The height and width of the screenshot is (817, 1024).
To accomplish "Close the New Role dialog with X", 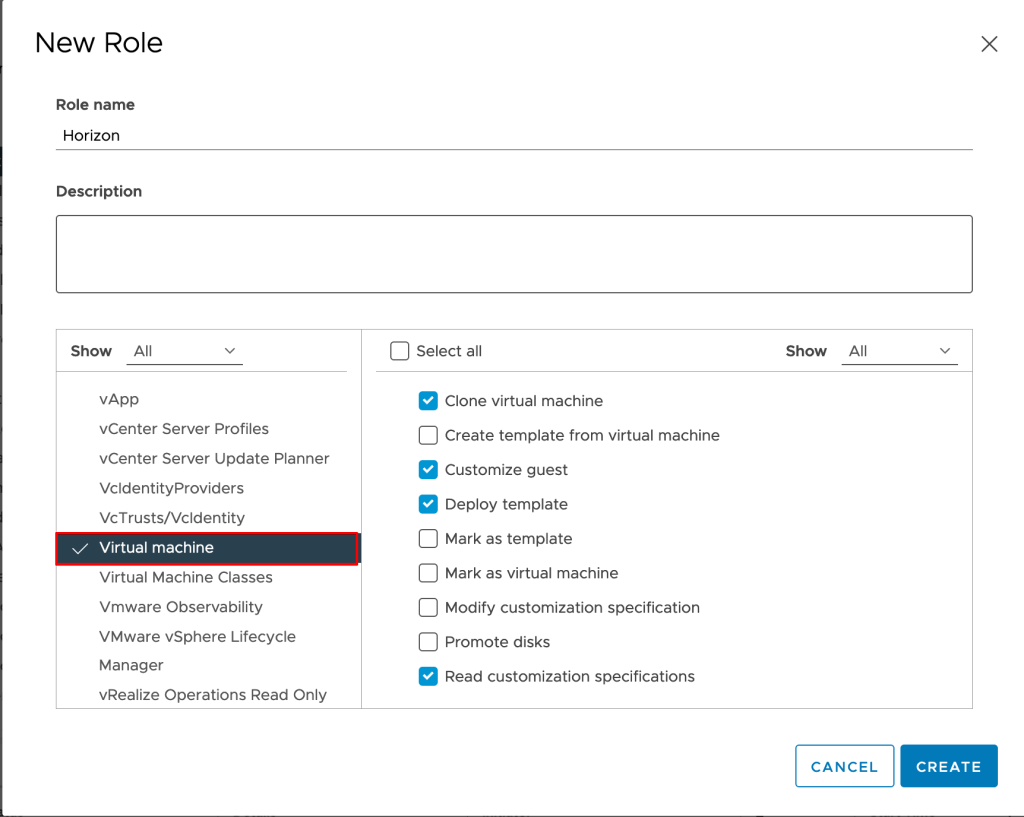I will (x=989, y=44).
